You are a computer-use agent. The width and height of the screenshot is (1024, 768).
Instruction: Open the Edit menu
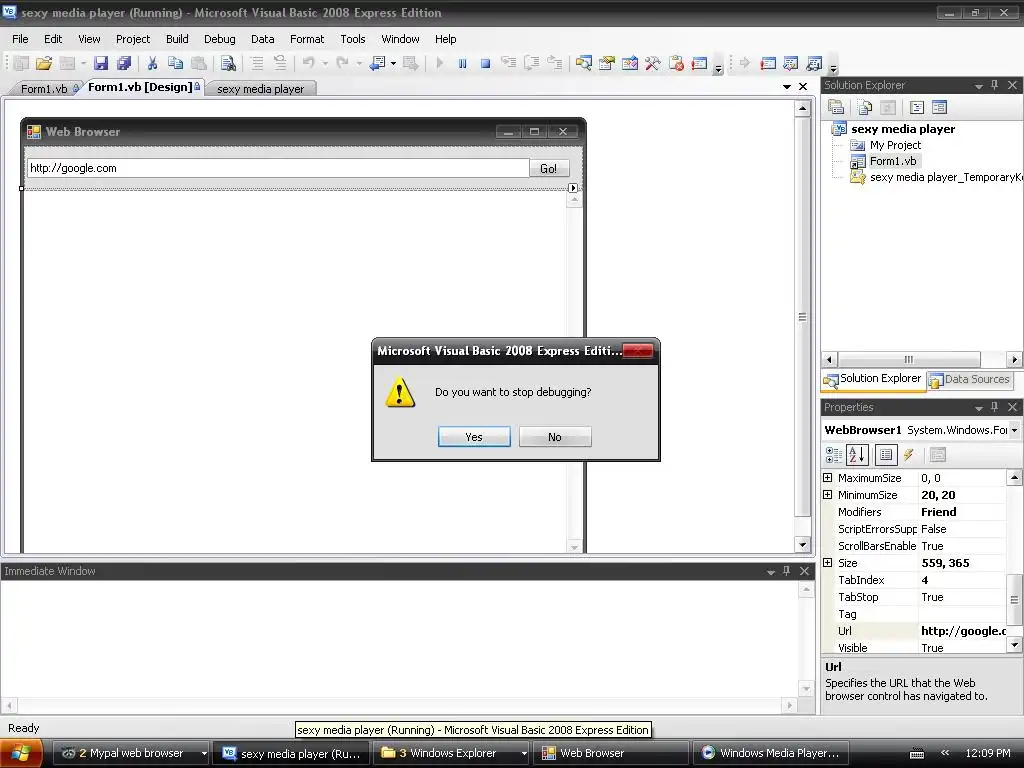(x=53, y=39)
